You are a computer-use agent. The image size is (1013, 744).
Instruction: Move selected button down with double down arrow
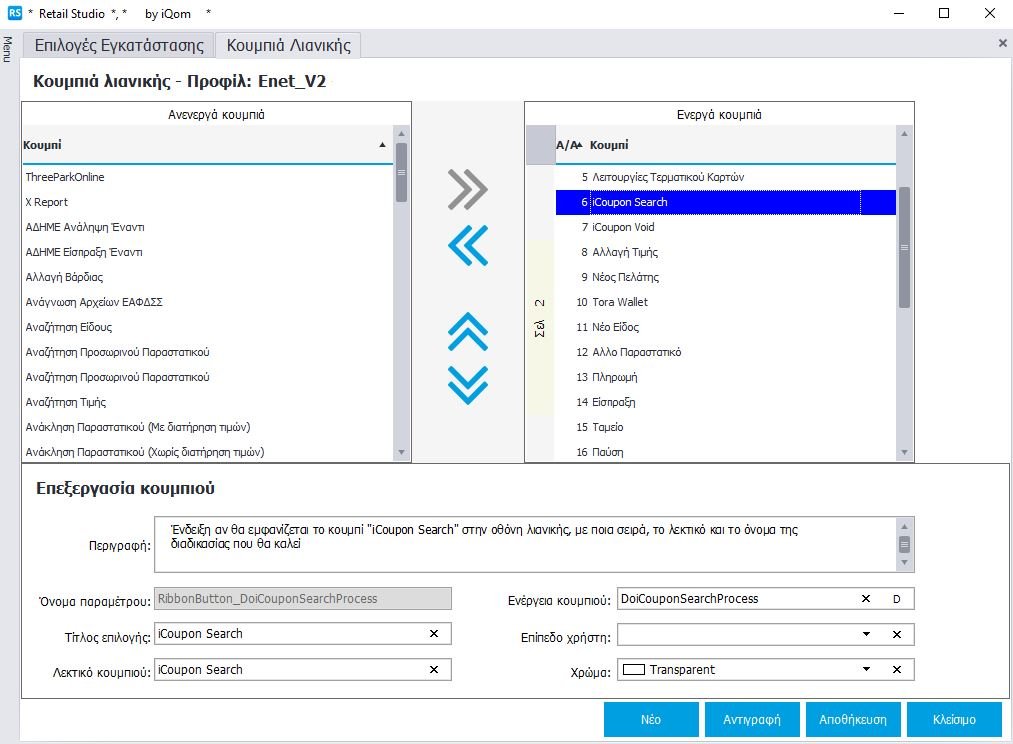click(468, 384)
